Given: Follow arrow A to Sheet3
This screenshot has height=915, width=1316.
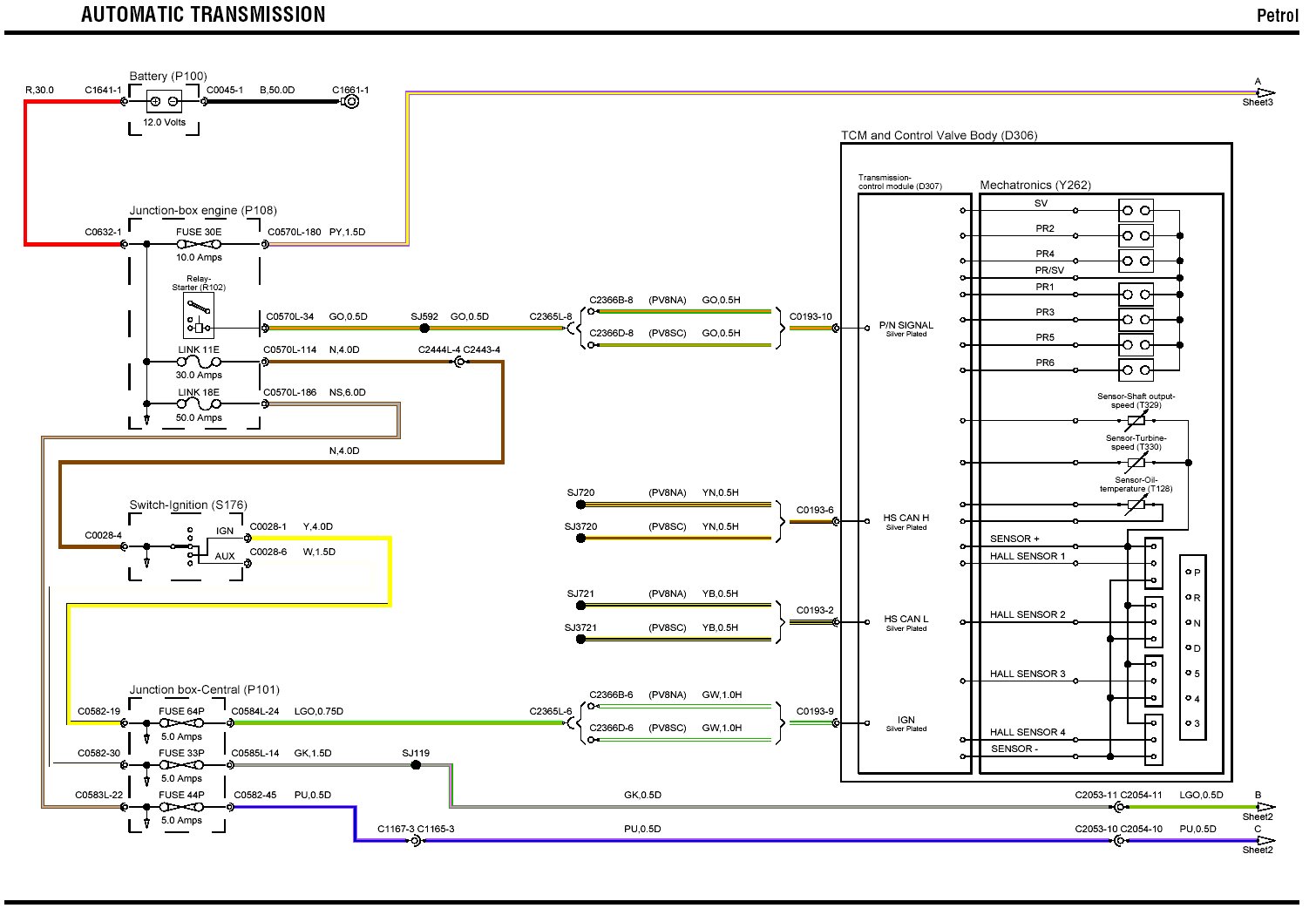Looking at the screenshot, I should 1265,93.
